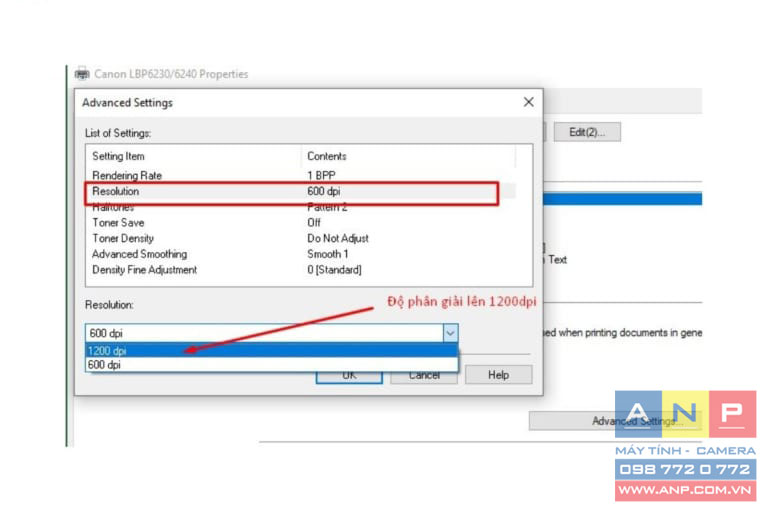Choose 600 dpi option in dropdown list
This screenshot has height=512, width=768.
click(272, 365)
